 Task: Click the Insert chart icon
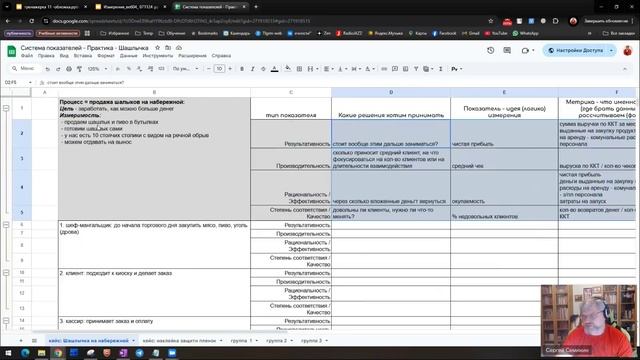[x=405, y=69]
